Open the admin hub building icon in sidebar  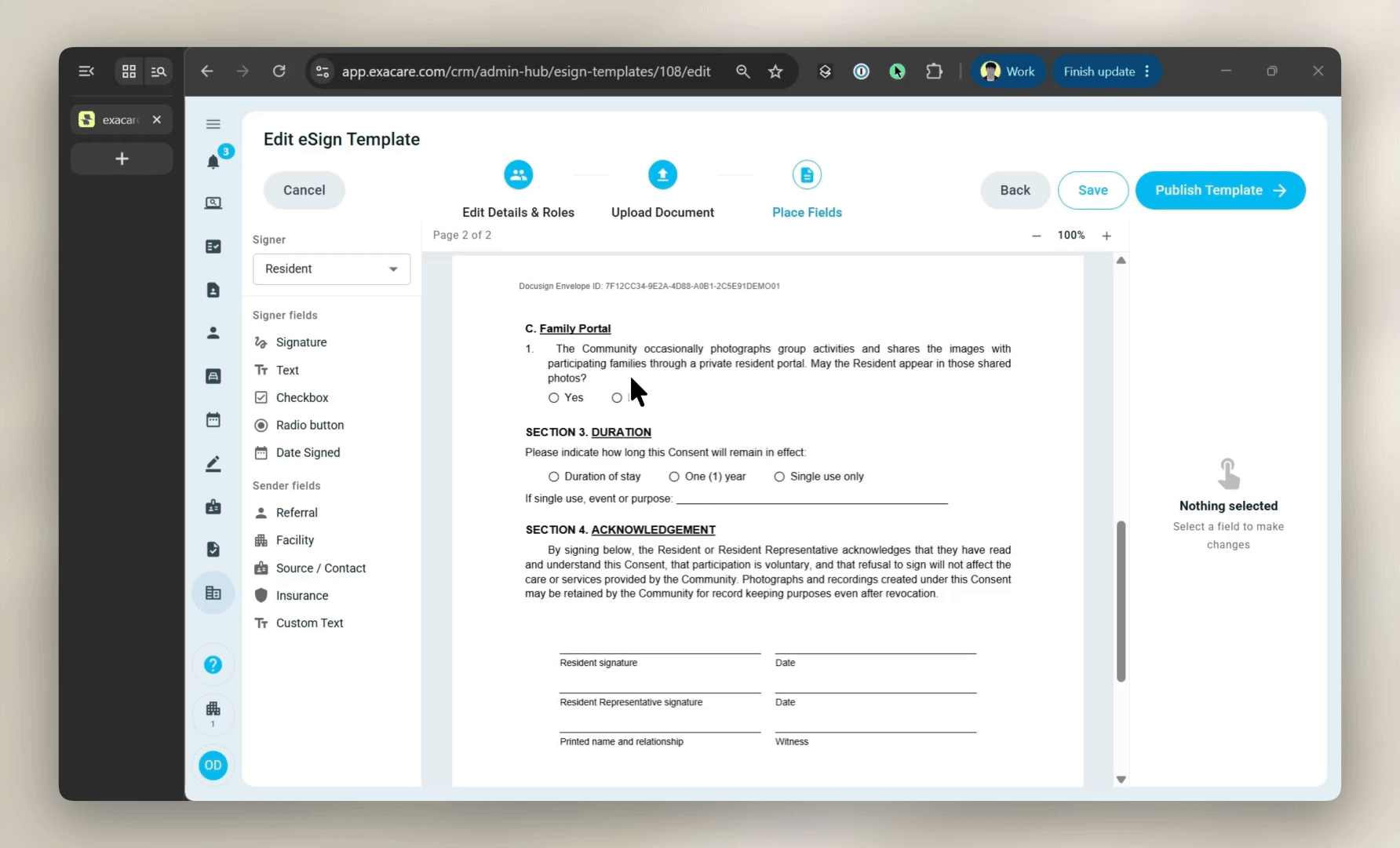[x=213, y=593]
